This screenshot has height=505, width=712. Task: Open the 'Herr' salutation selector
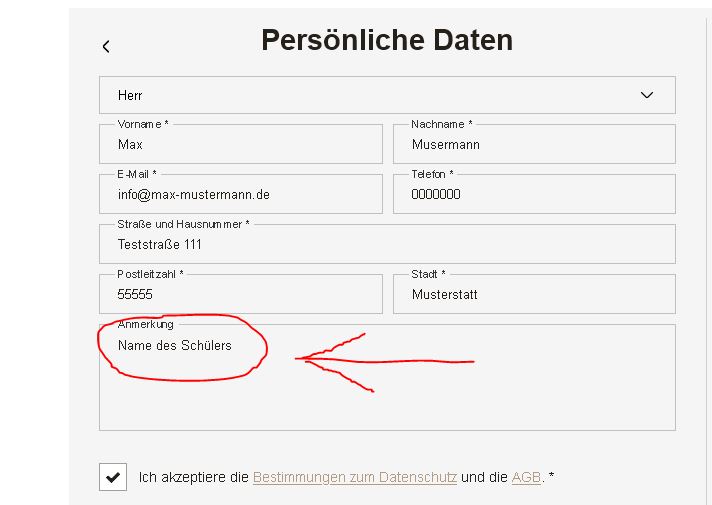(386, 95)
